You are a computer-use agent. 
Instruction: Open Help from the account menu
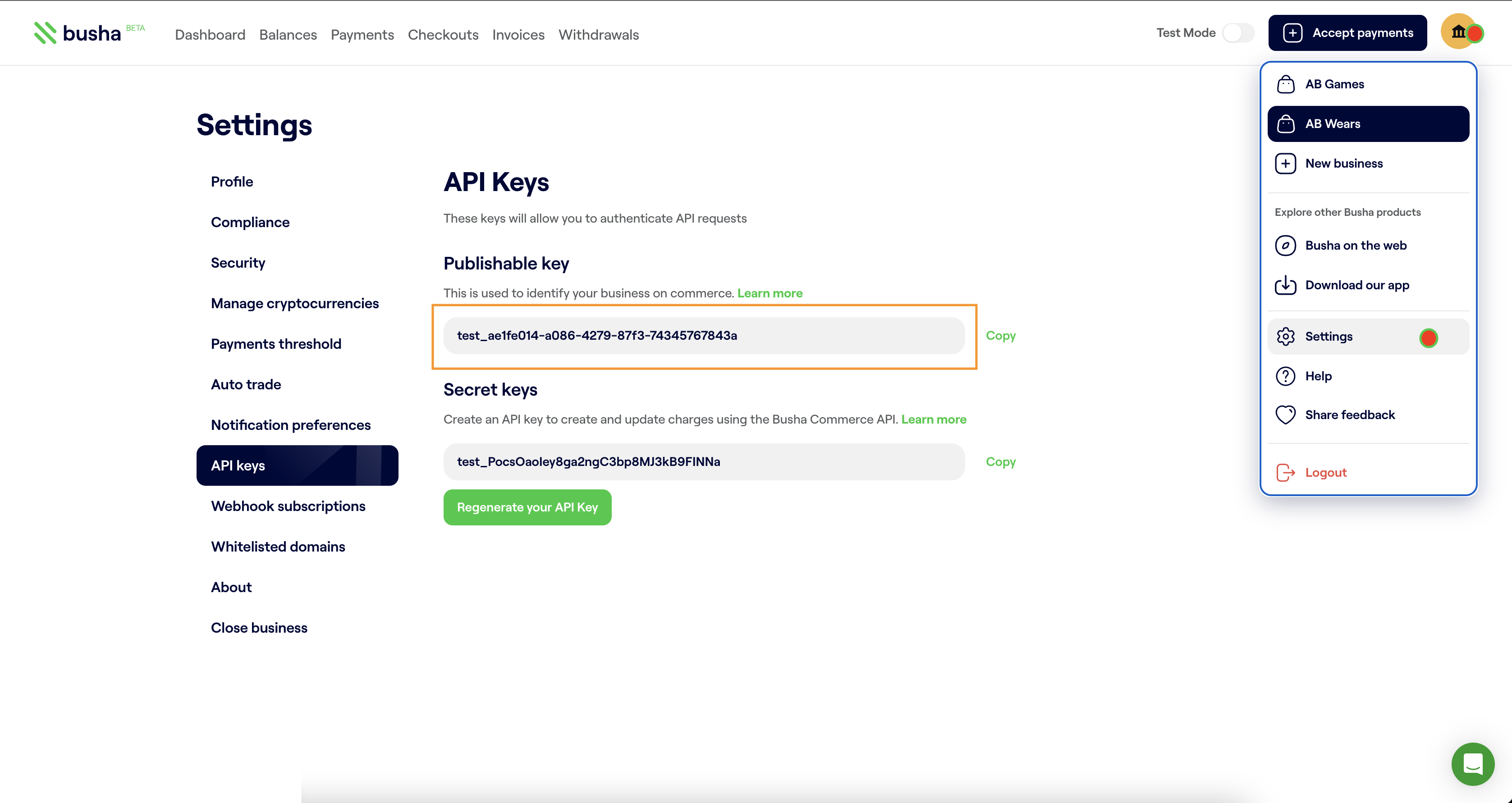click(x=1368, y=376)
